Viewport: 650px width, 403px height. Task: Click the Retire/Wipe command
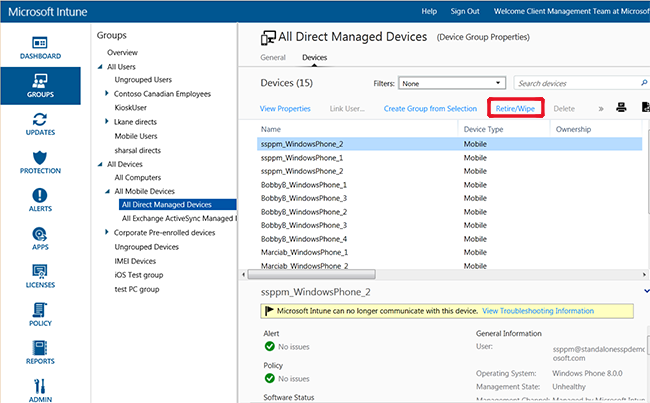click(515, 109)
